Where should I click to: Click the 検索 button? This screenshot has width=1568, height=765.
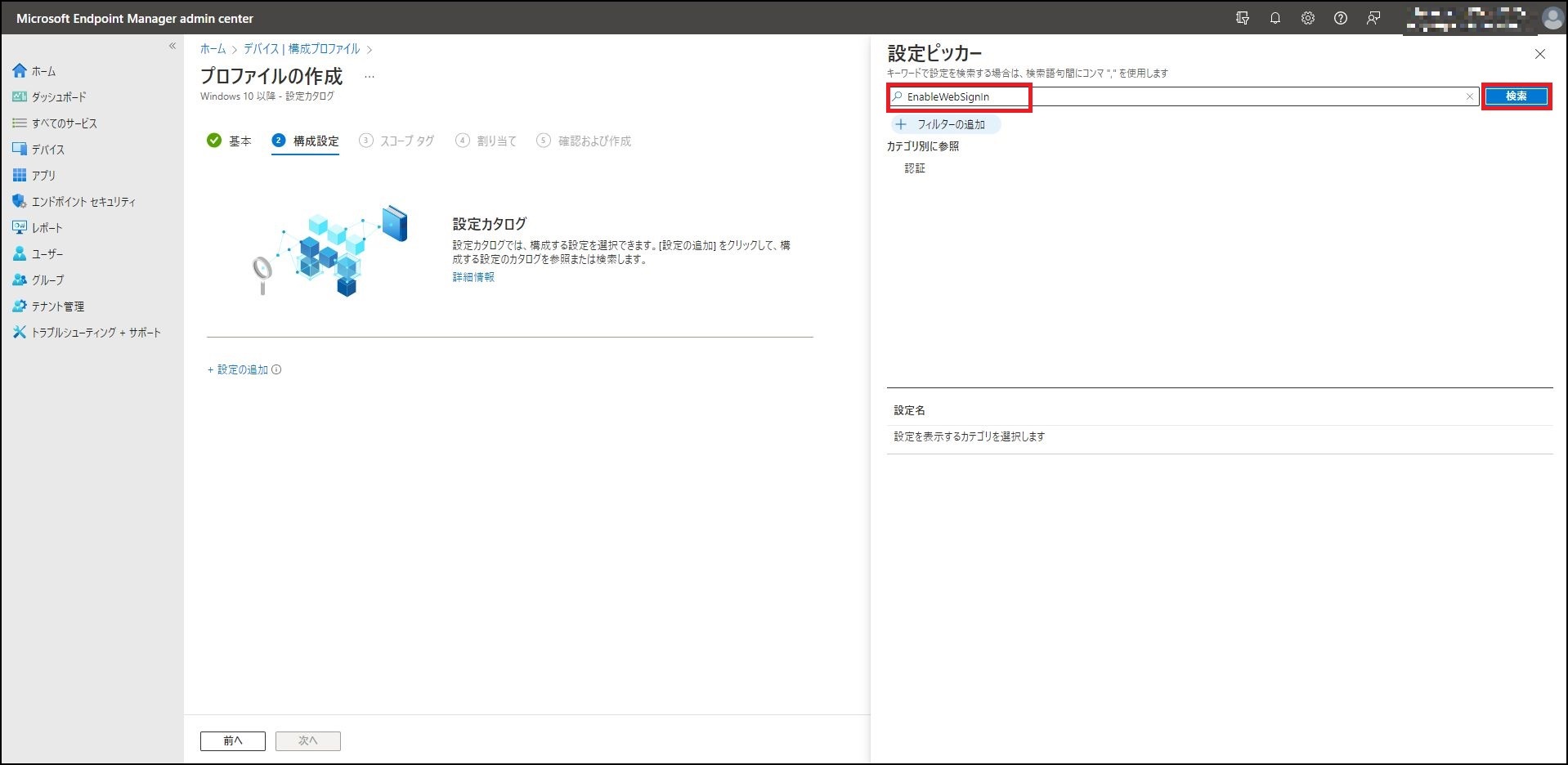pos(1516,96)
